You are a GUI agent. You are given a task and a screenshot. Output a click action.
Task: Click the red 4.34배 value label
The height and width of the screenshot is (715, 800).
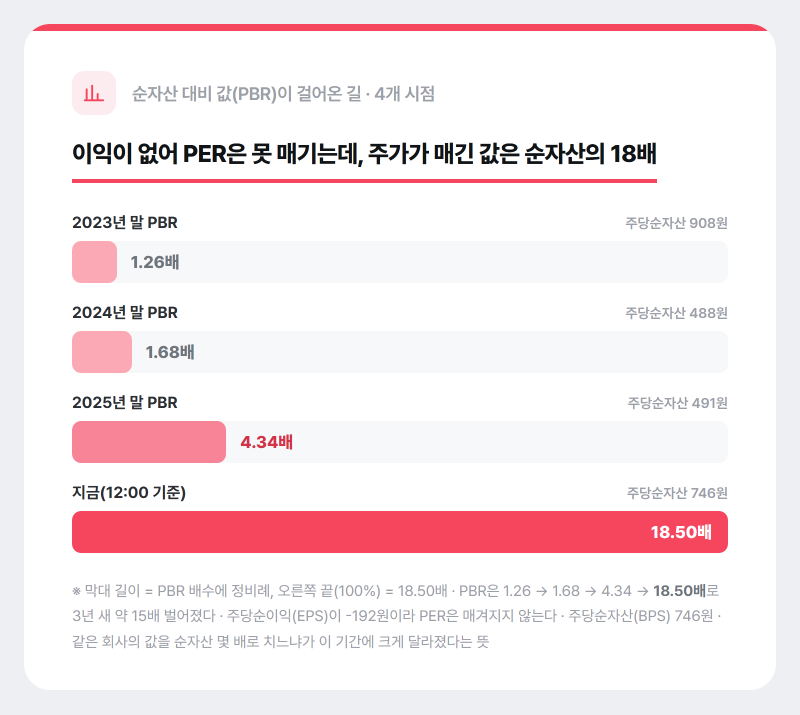tap(266, 442)
